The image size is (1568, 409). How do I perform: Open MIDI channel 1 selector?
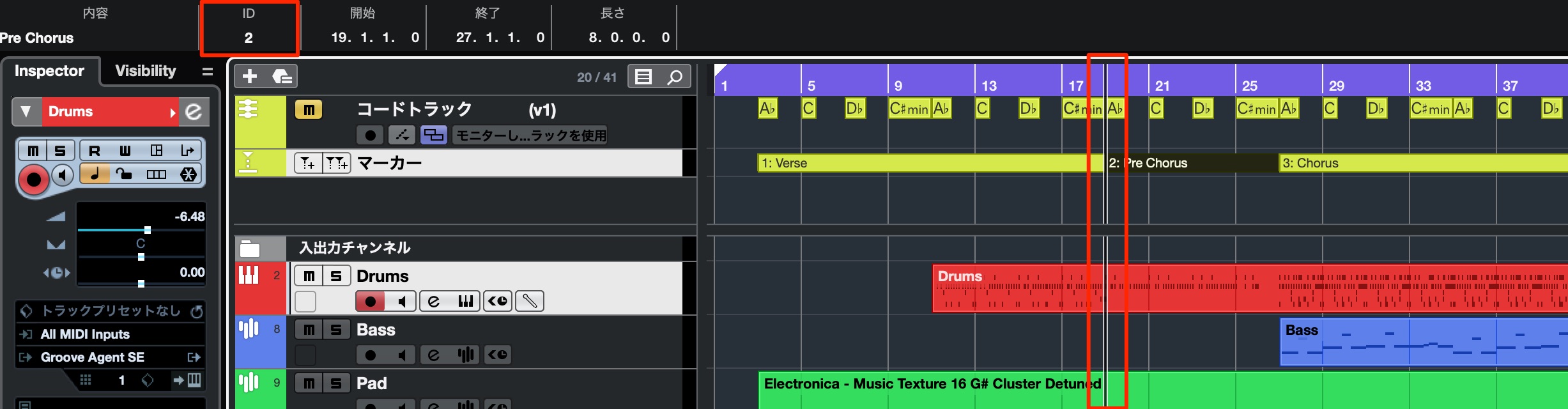[x=121, y=381]
